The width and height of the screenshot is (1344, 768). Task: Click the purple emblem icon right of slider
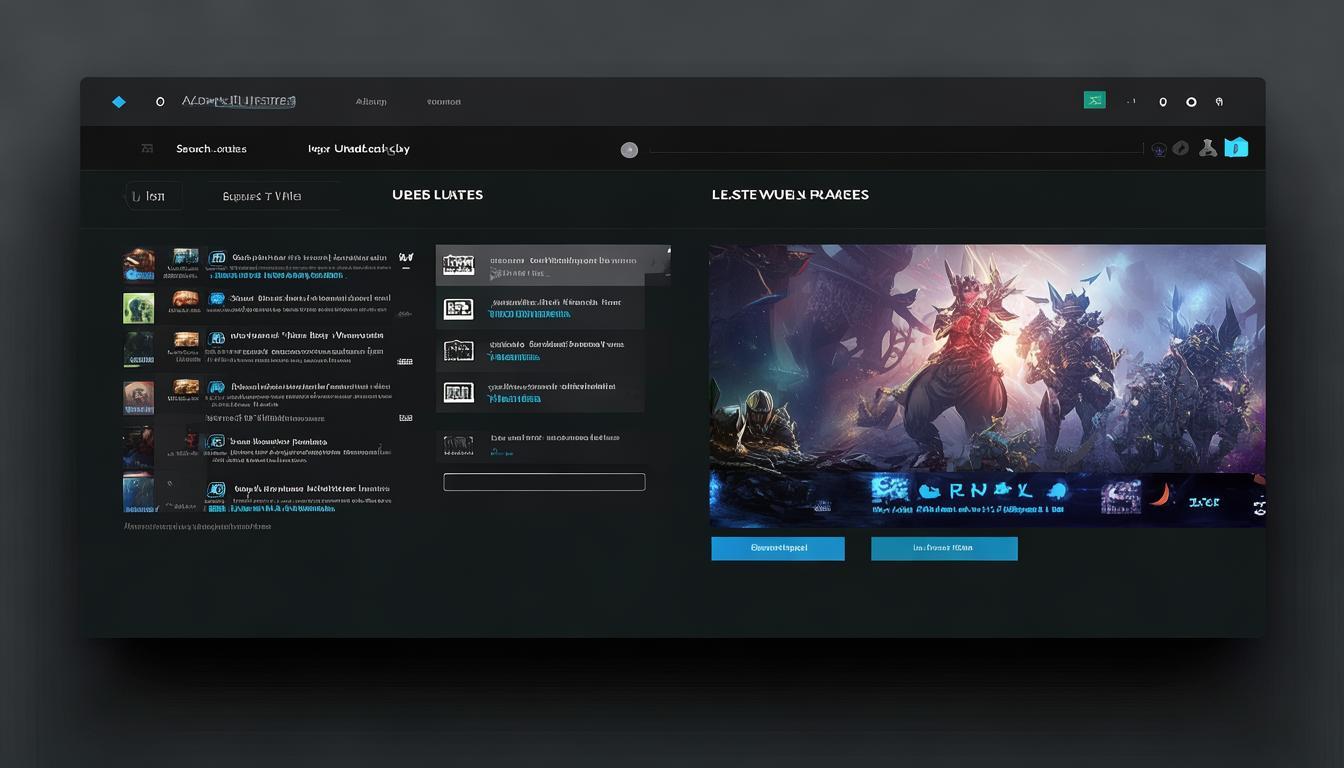(1159, 149)
